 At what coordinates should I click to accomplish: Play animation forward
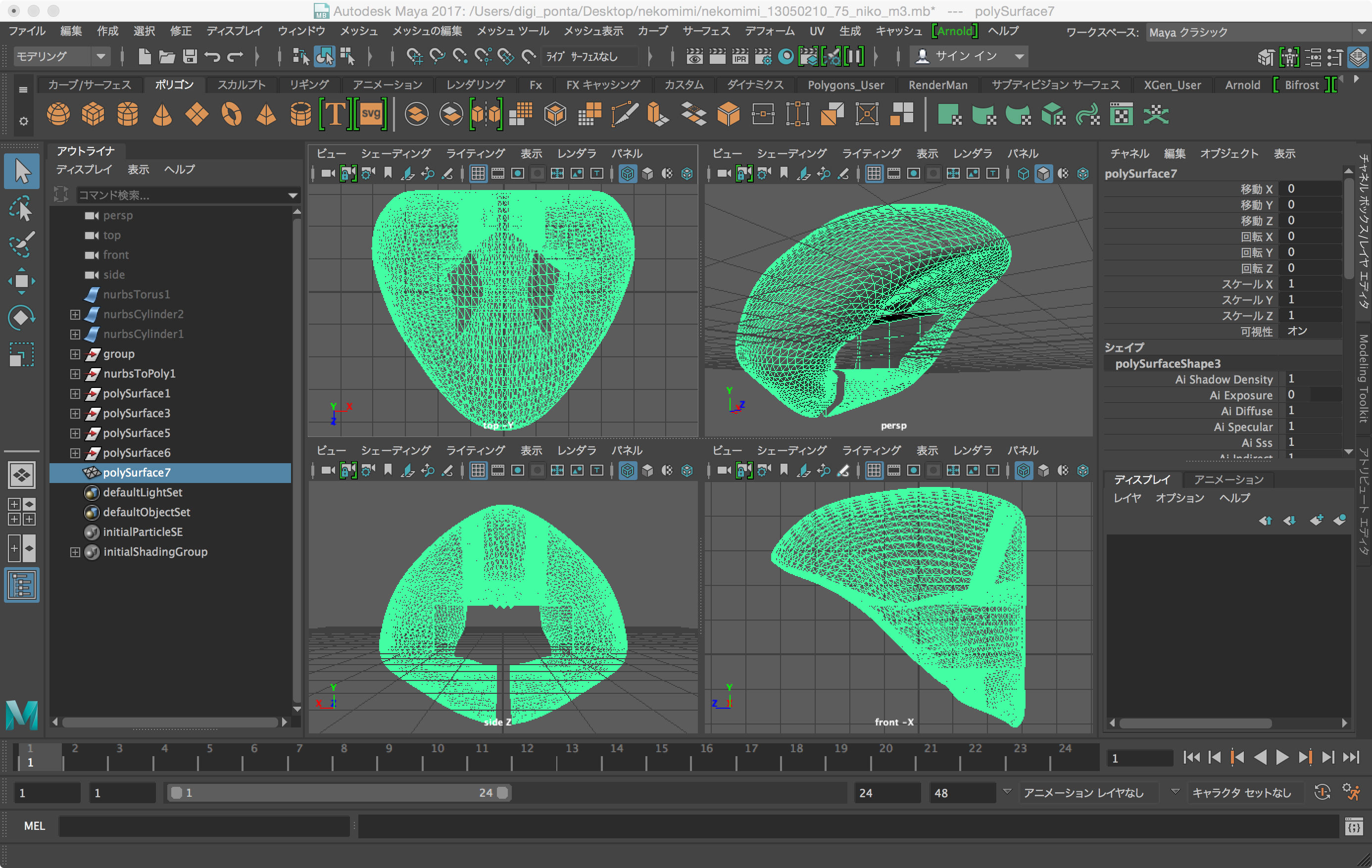[x=1282, y=758]
